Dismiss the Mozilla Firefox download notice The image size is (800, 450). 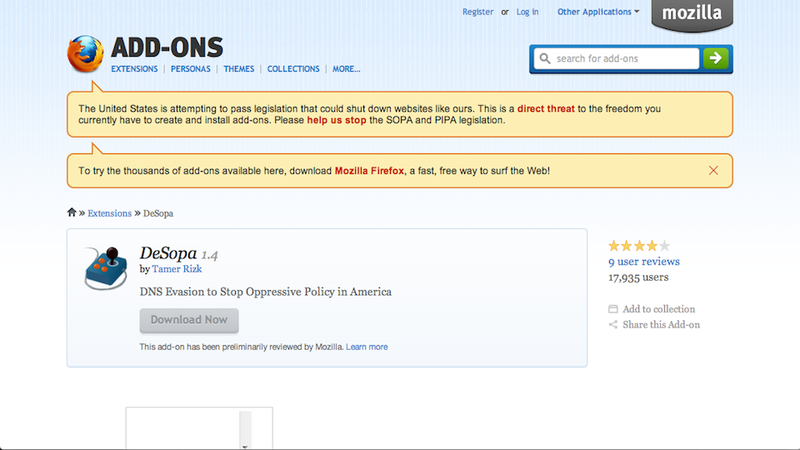tap(713, 170)
